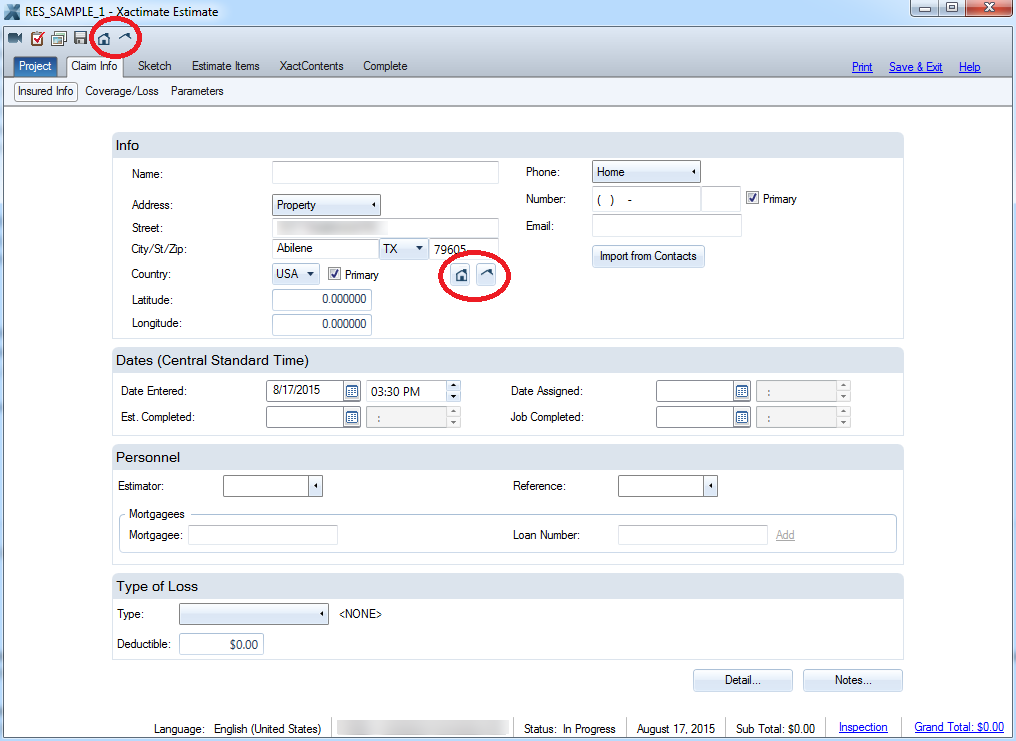Open the Sketch tab
The image size is (1016, 741).
(x=155, y=66)
